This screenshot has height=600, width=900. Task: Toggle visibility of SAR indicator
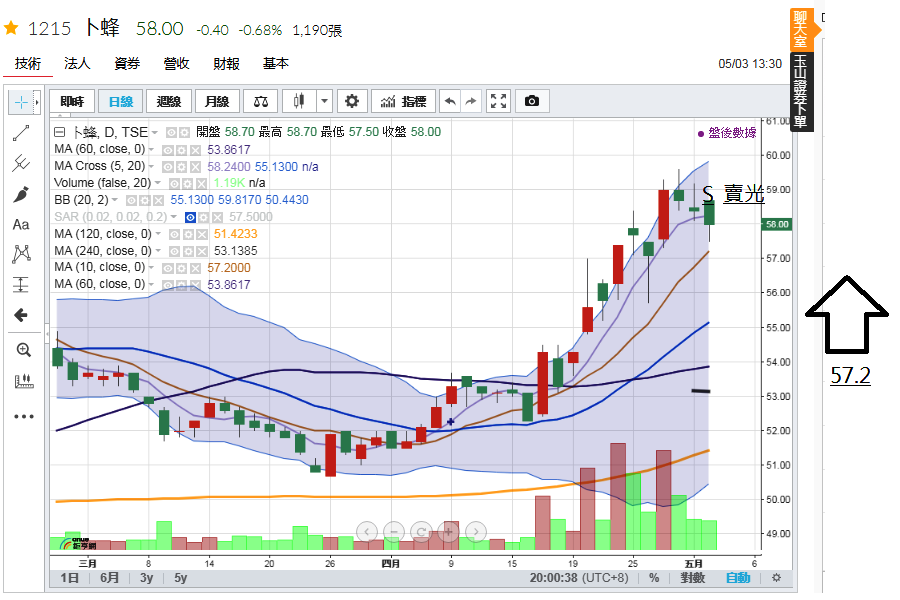coord(190,217)
